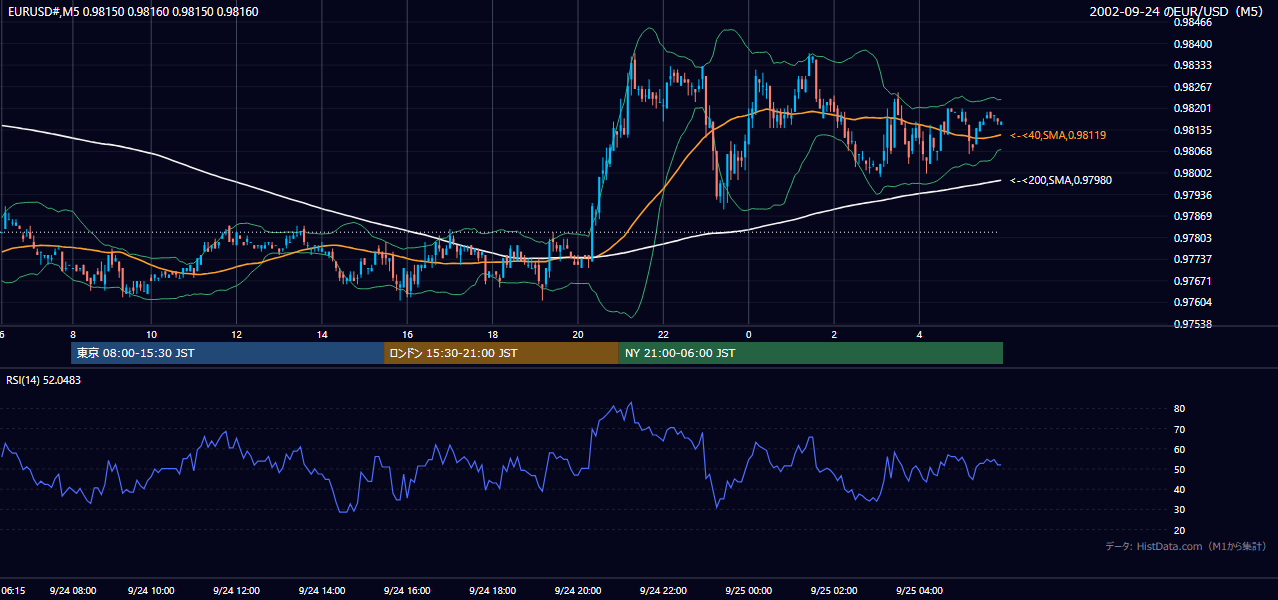Viewport: 1278px width, 600px height.
Task: Click the RSI(14) 52.0483 indicator label
Action: pyautogui.click(x=44, y=380)
